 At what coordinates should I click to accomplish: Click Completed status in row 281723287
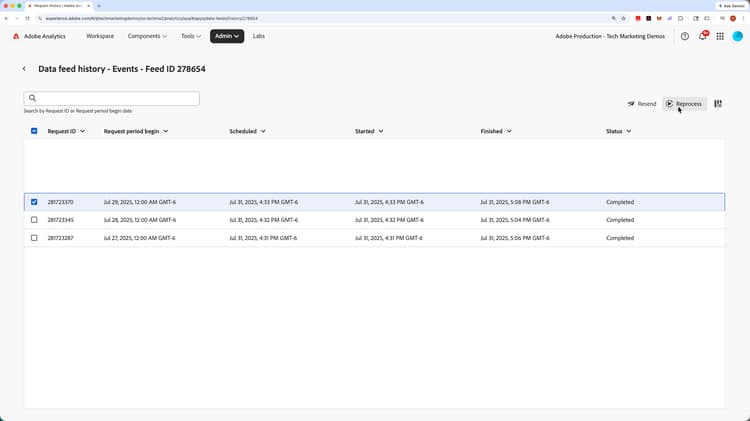click(x=620, y=238)
